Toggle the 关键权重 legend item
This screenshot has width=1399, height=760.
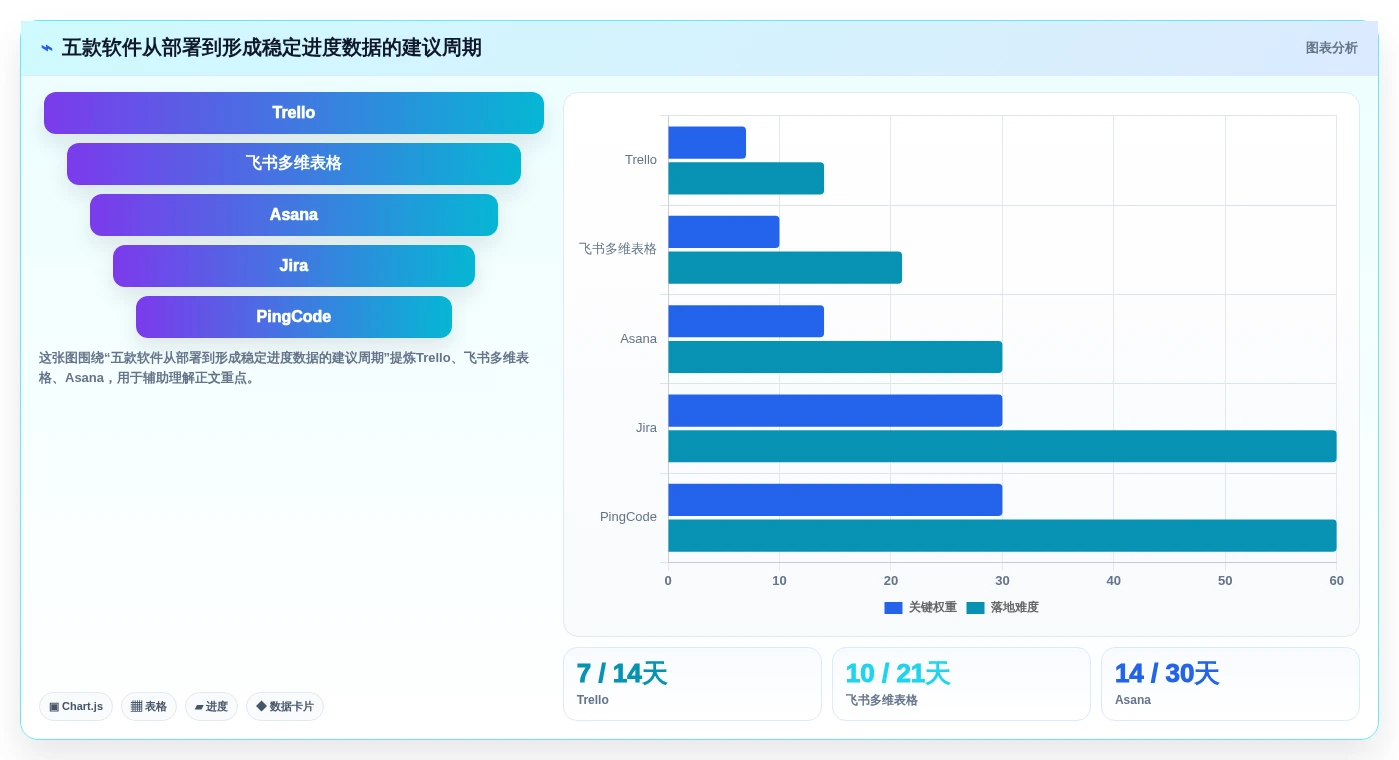pyautogui.click(x=920, y=607)
